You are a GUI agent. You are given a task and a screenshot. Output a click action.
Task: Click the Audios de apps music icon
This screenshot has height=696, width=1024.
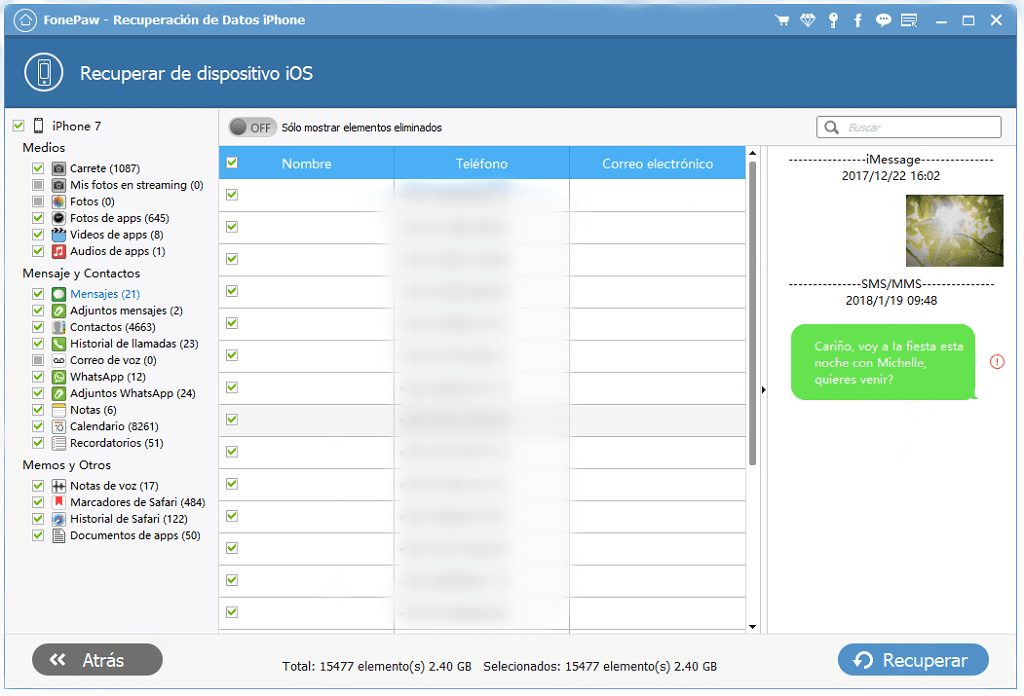tap(59, 251)
